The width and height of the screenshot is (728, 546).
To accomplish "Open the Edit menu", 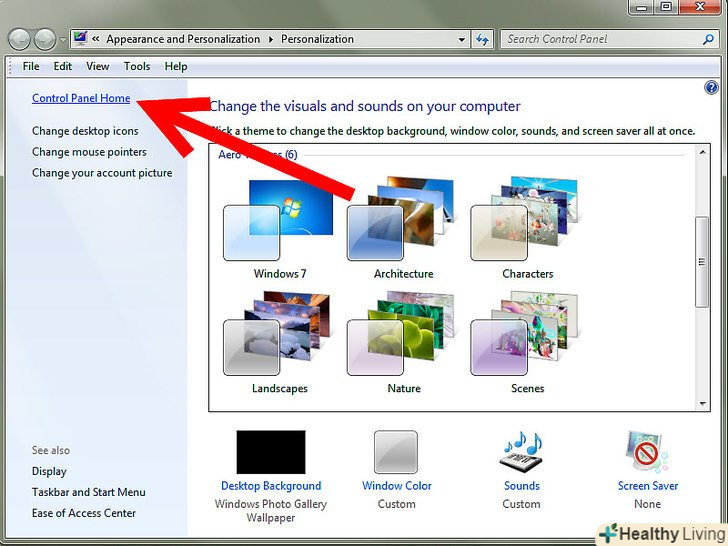I will click(x=62, y=66).
